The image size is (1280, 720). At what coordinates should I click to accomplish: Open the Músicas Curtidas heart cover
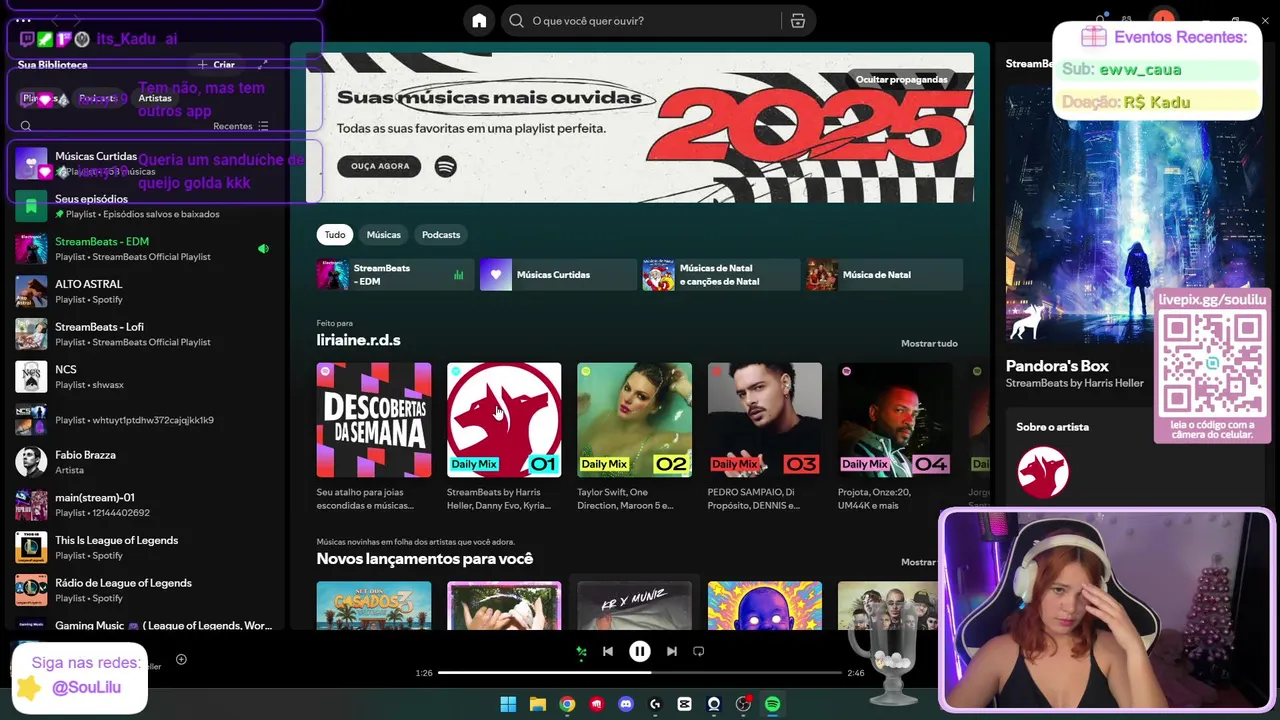click(x=31, y=164)
